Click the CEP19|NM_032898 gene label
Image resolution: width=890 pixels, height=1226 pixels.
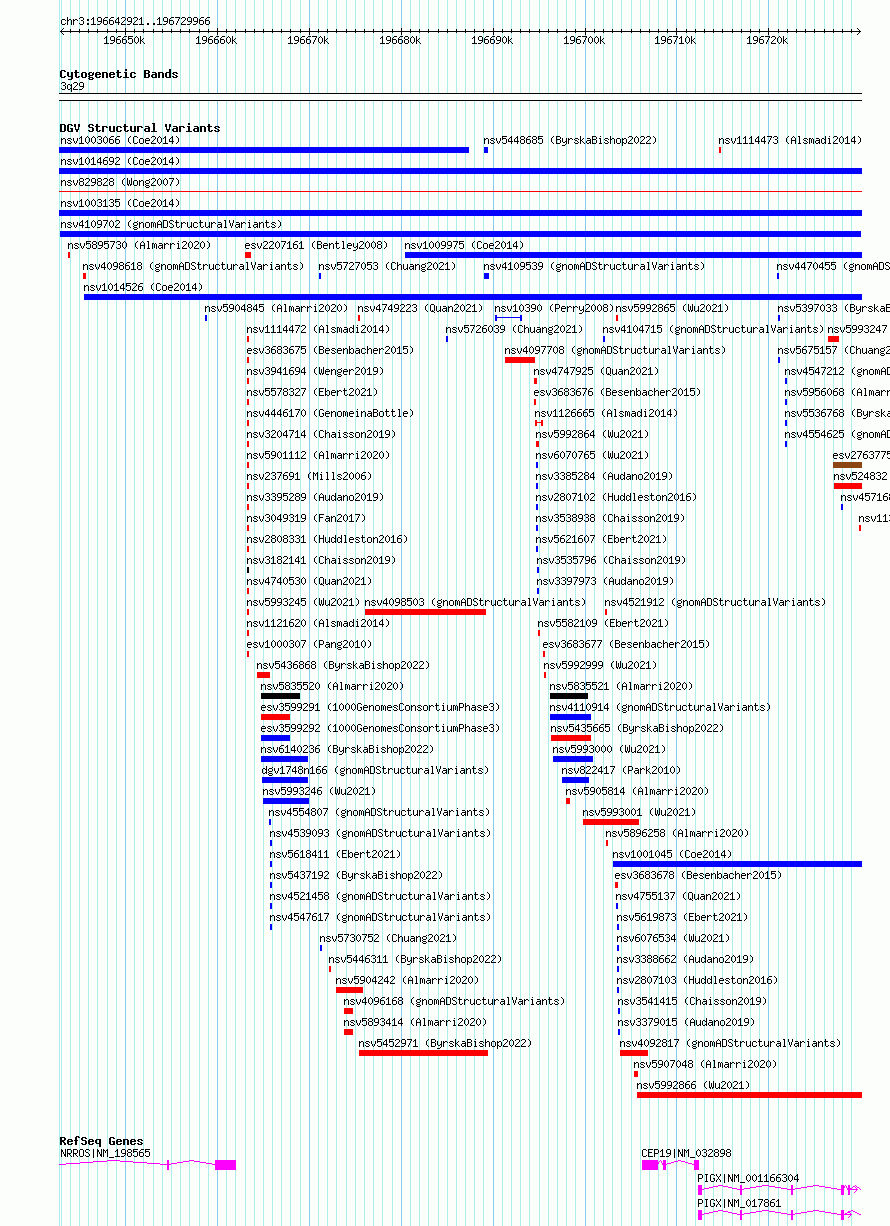(x=686, y=1154)
